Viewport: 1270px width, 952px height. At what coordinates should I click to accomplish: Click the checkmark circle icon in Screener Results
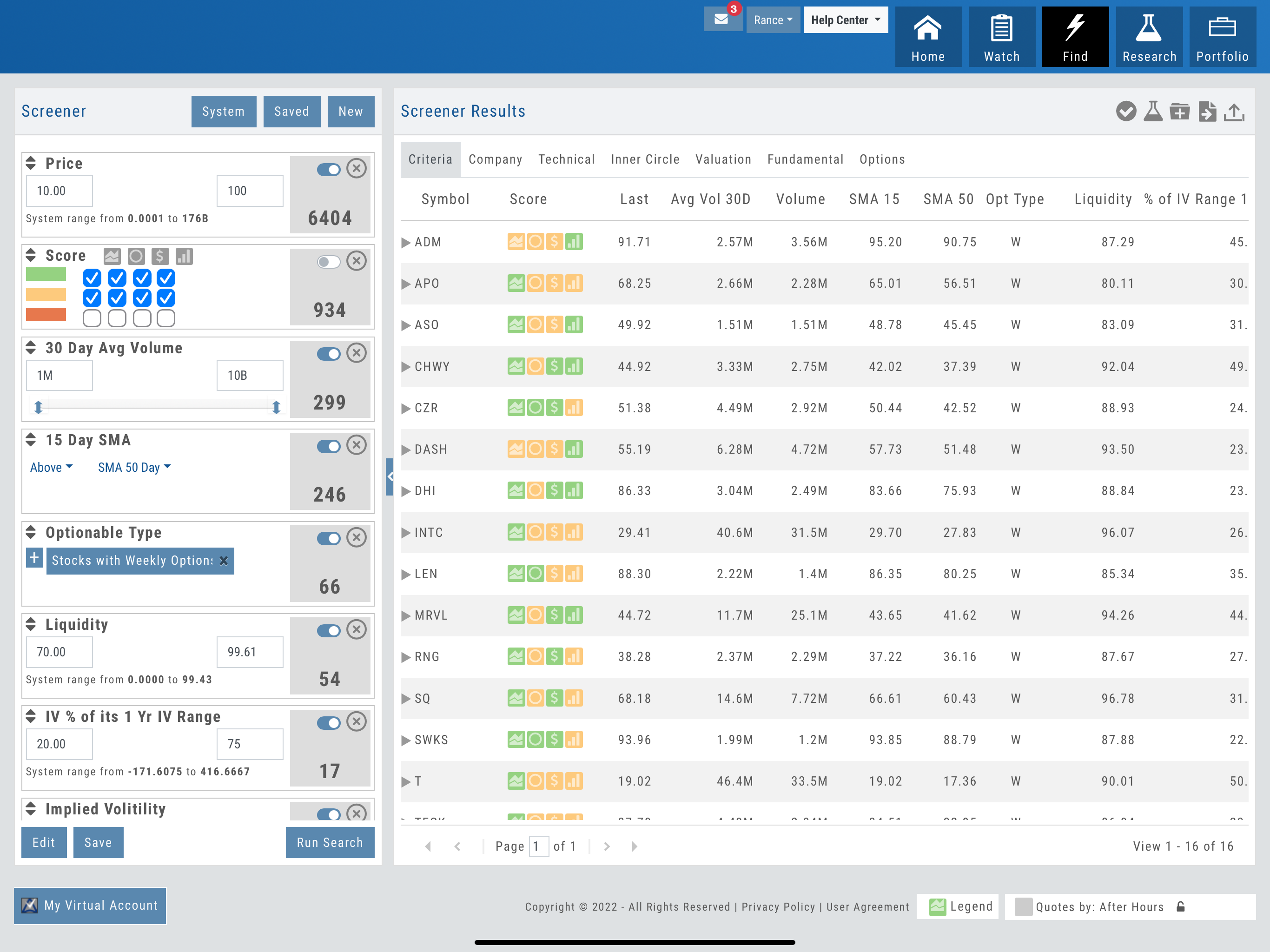pos(1126,112)
